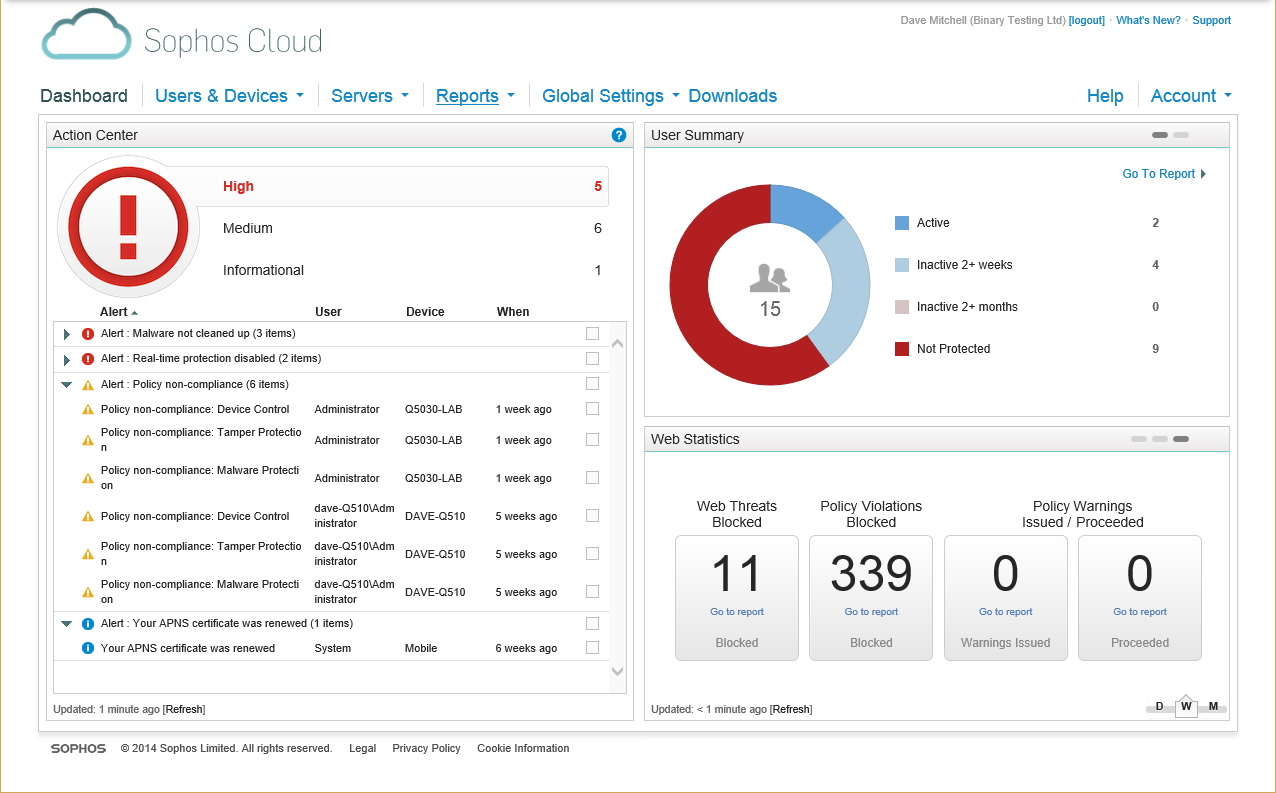Tick the checkbox for Malware not cleaned up

[592, 333]
